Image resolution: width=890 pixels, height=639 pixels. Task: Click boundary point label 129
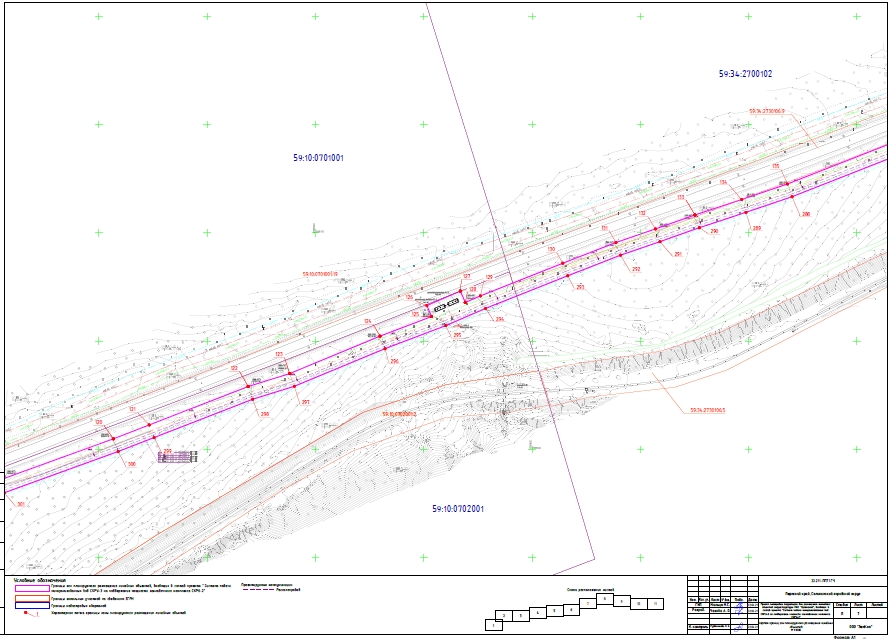coord(489,278)
